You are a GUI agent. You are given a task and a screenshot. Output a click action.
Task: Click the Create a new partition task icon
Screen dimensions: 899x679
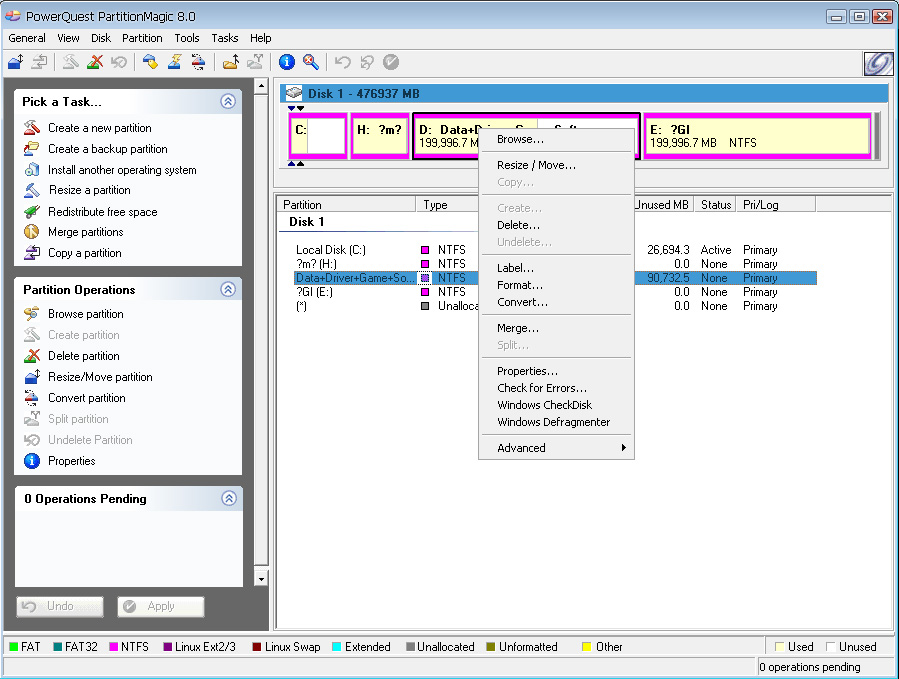click(32, 127)
